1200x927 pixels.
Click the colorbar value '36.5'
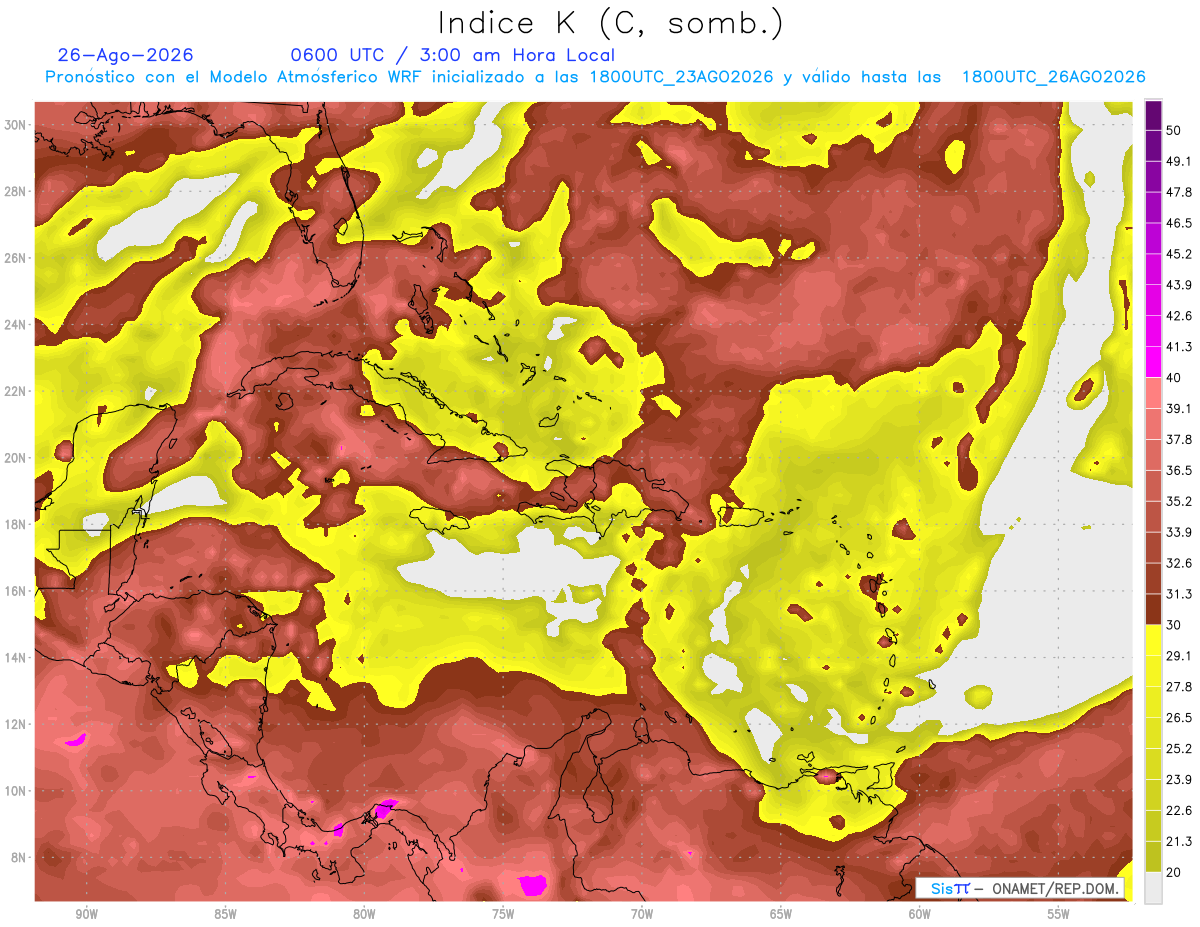coord(1179,470)
